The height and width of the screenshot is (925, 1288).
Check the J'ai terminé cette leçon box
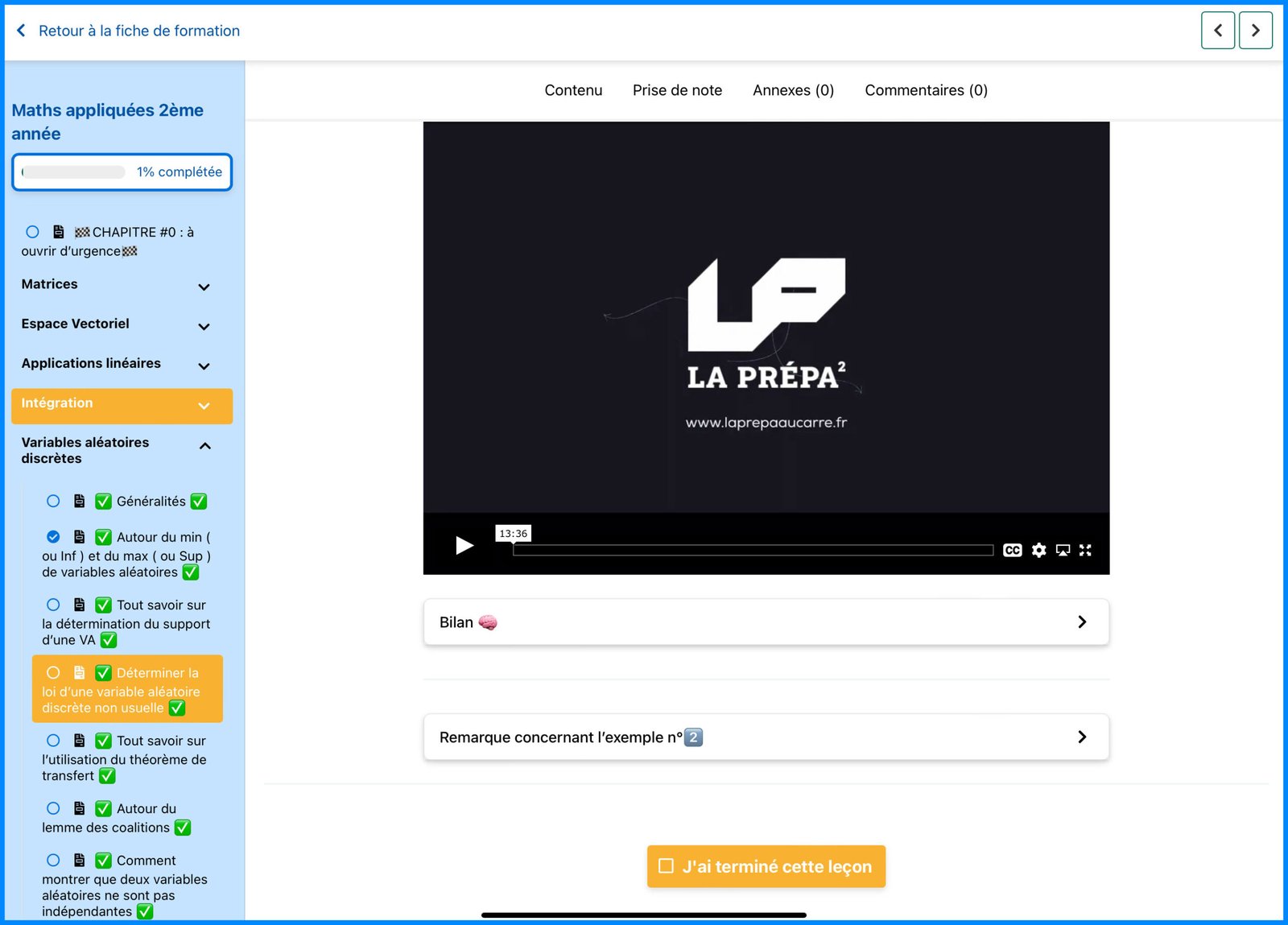click(x=666, y=866)
